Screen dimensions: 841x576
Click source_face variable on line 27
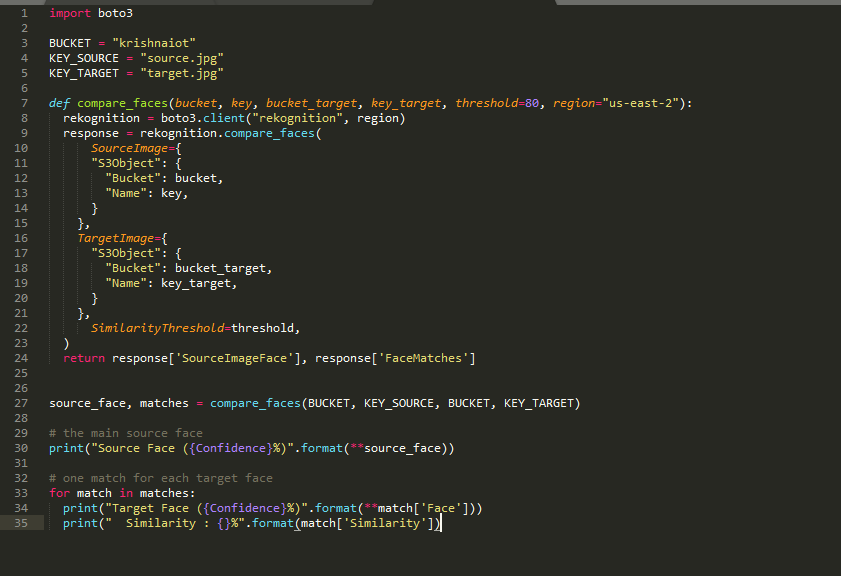tap(87, 403)
